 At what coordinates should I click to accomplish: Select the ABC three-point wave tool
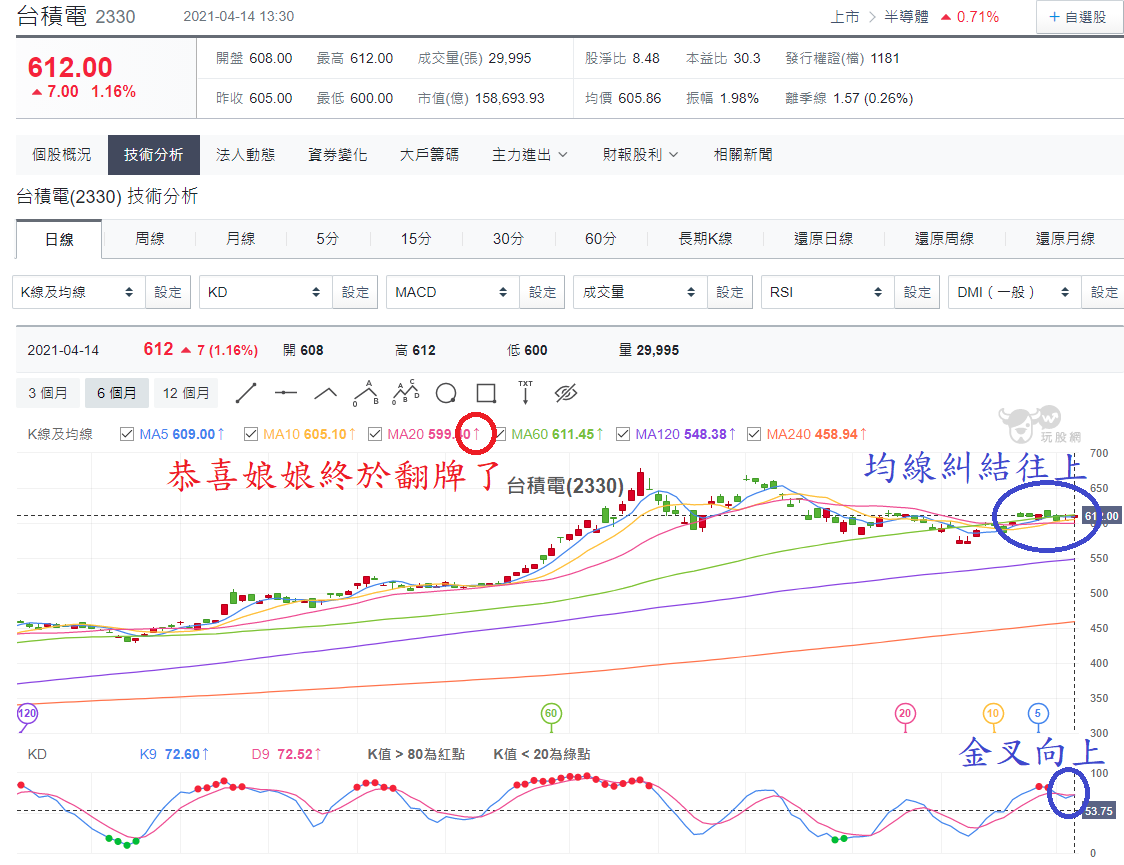366,393
